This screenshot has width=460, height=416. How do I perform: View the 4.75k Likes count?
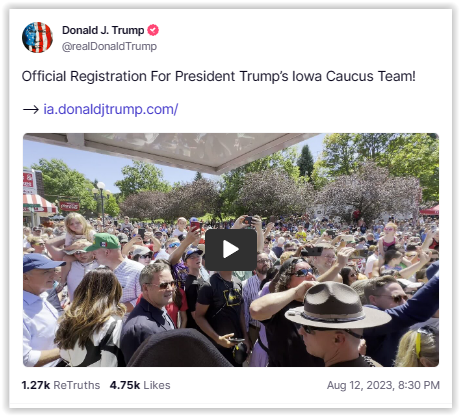coord(140,385)
